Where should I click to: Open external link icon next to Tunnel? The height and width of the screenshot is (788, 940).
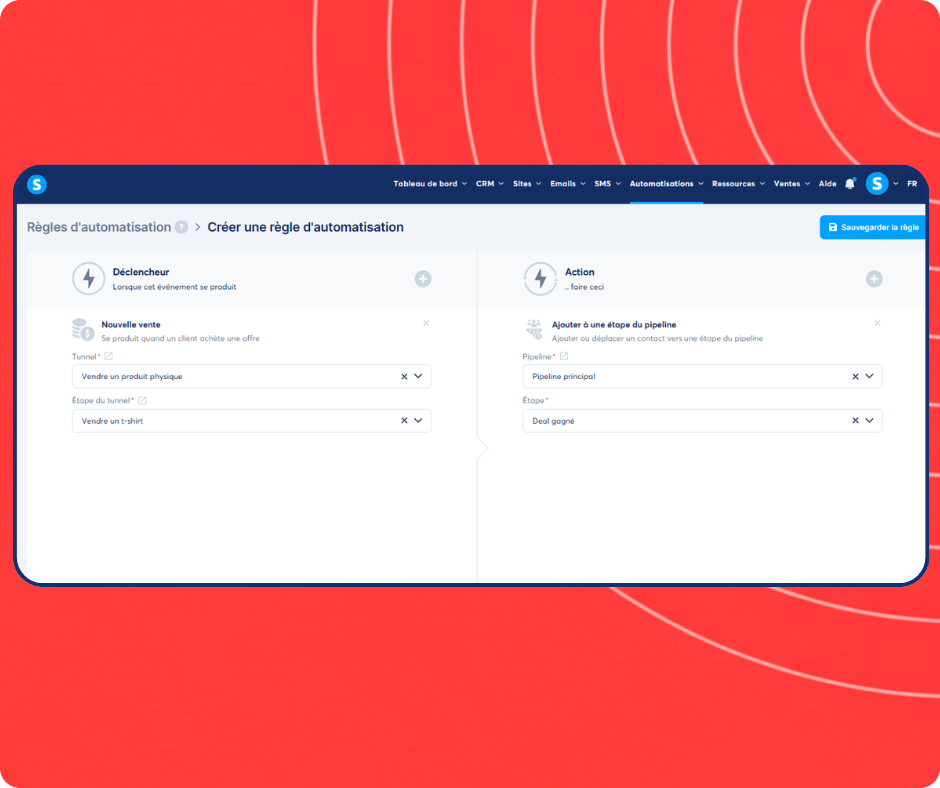tap(109, 356)
